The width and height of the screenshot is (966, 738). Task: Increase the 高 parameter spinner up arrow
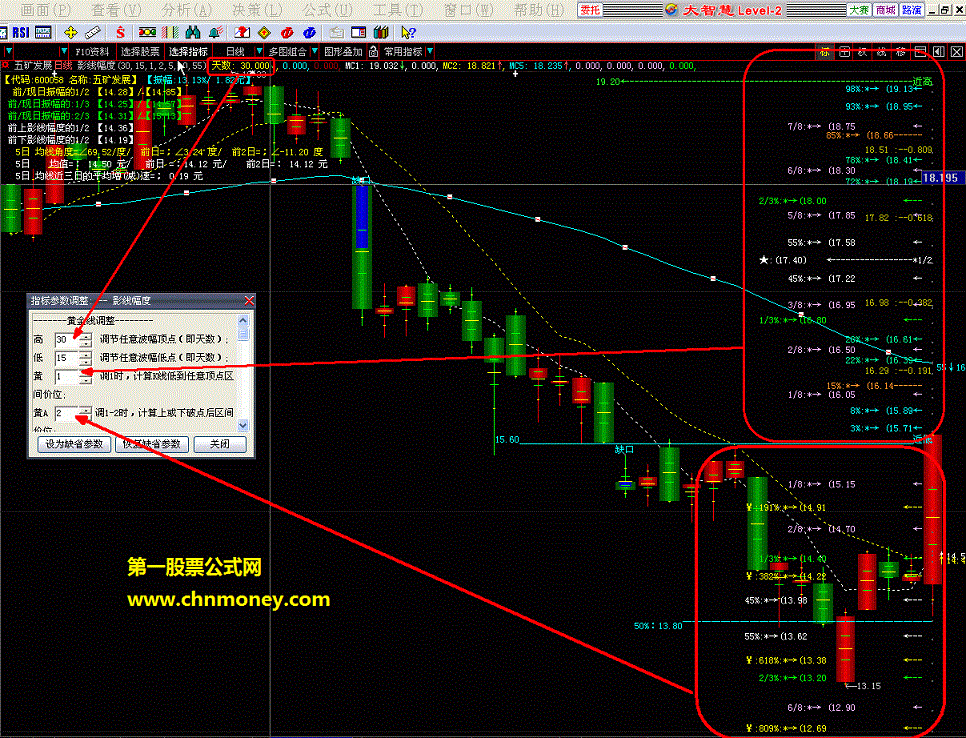[86, 336]
